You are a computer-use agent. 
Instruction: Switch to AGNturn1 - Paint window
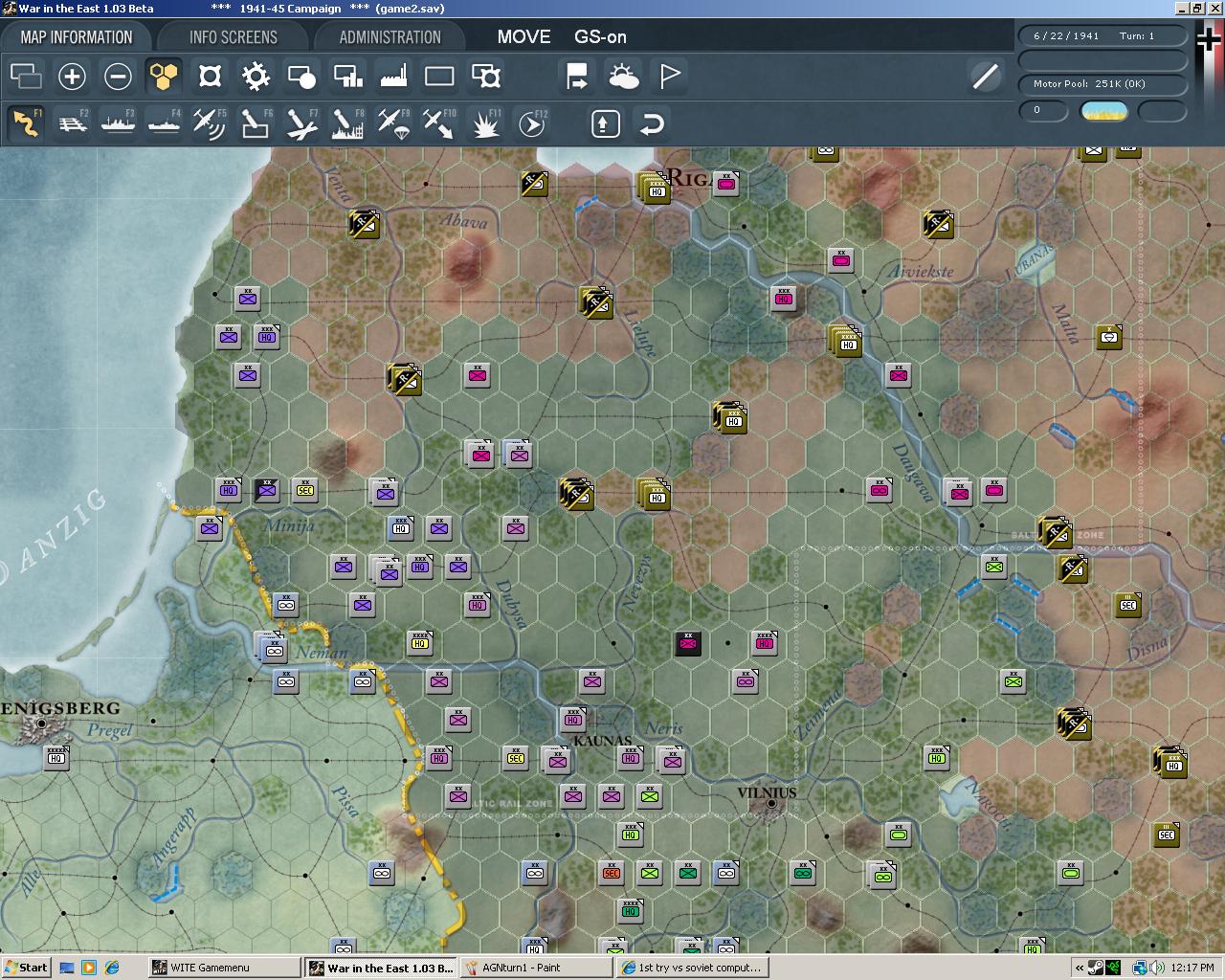tap(535, 968)
